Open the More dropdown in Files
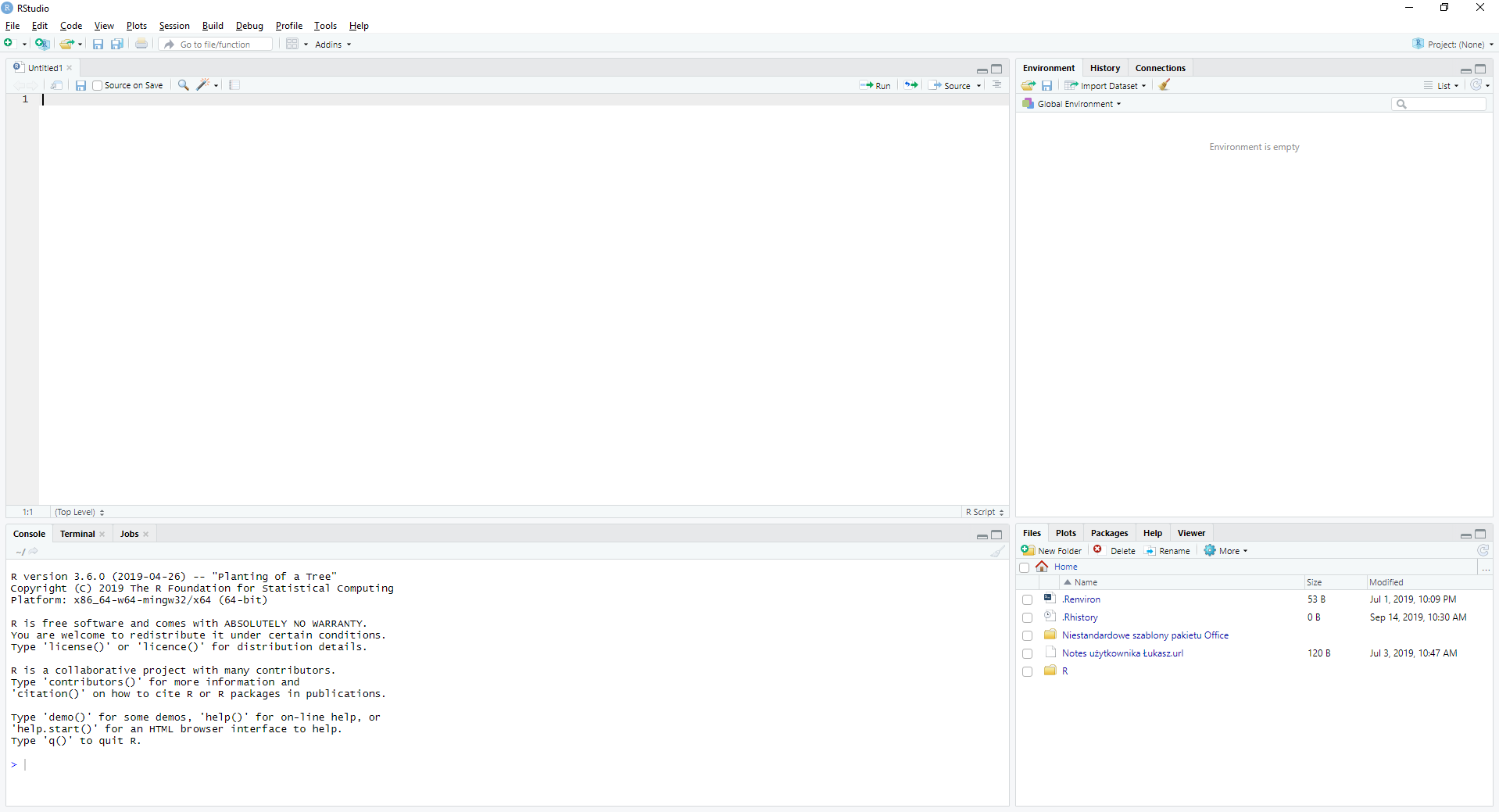This screenshot has width=1499, height=812. click(1225, 551)
